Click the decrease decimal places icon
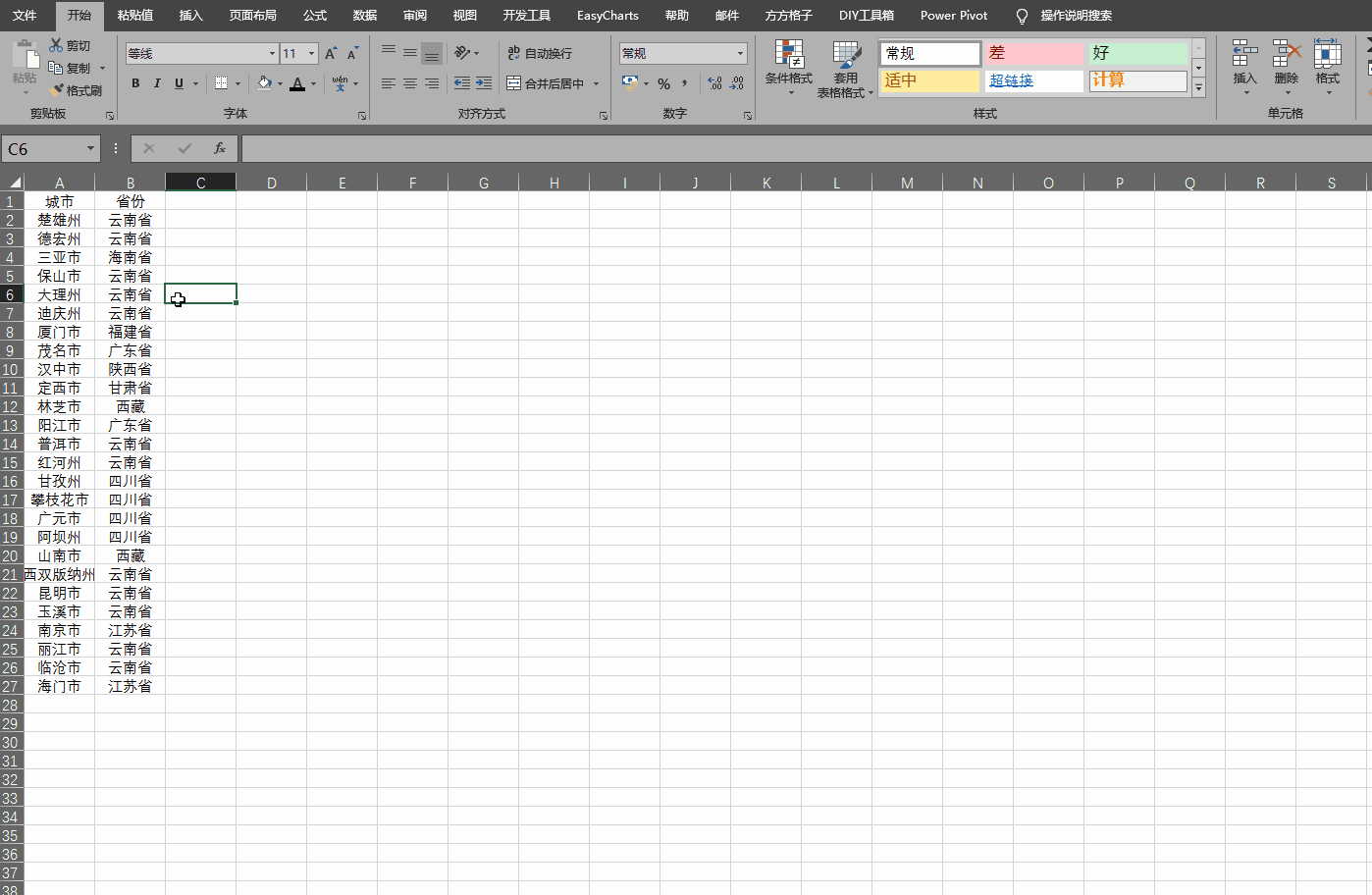This screenshot has width=1372, height=895. pyautogui.click(x=737, y=83)
